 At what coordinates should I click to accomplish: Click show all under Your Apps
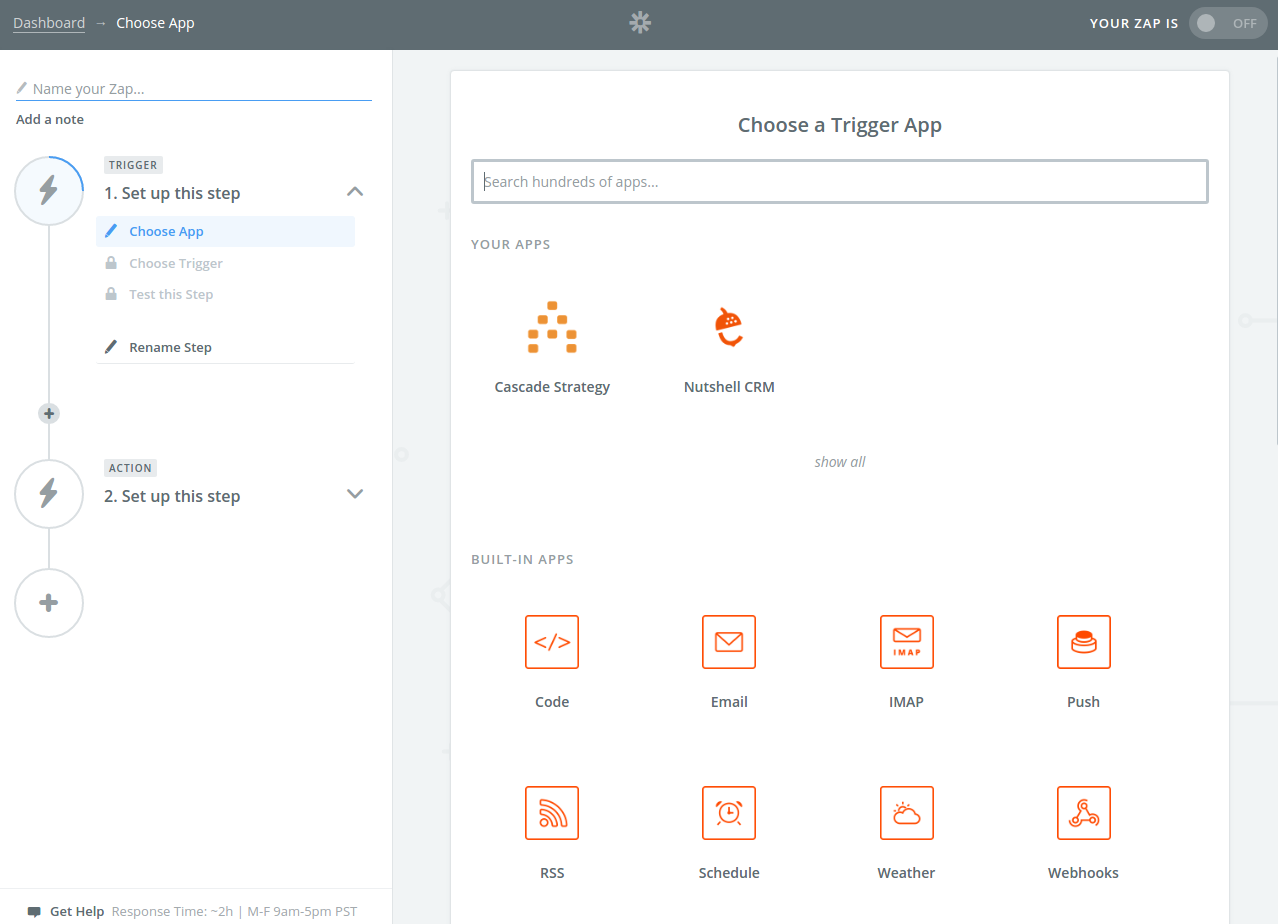[839, 461]
